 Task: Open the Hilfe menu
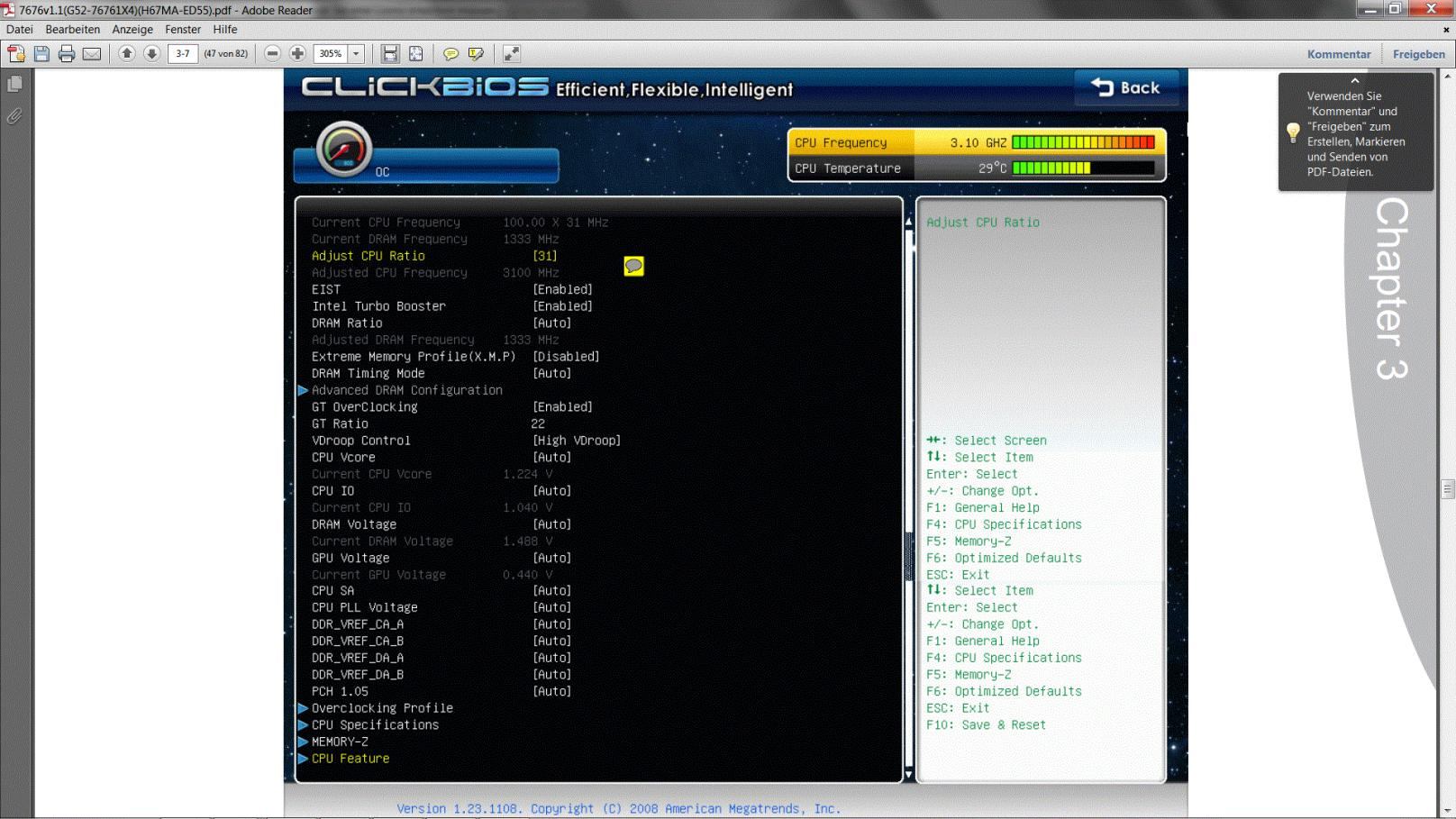pyautogui.click(x=225, y=30)
